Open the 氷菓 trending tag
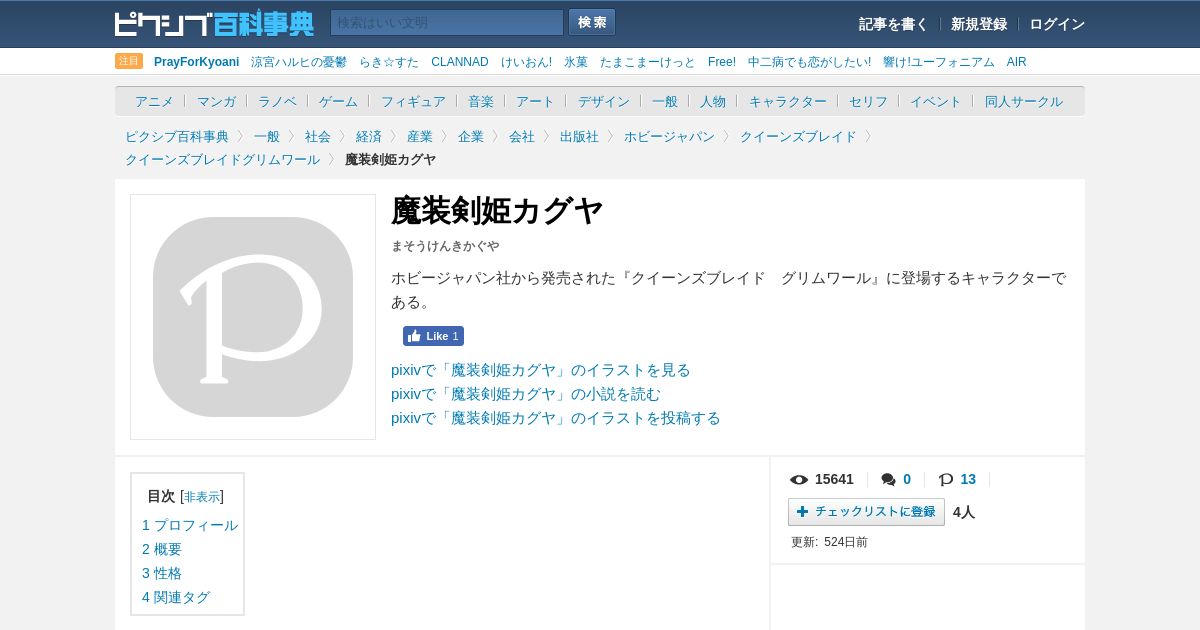 [576, 62]
